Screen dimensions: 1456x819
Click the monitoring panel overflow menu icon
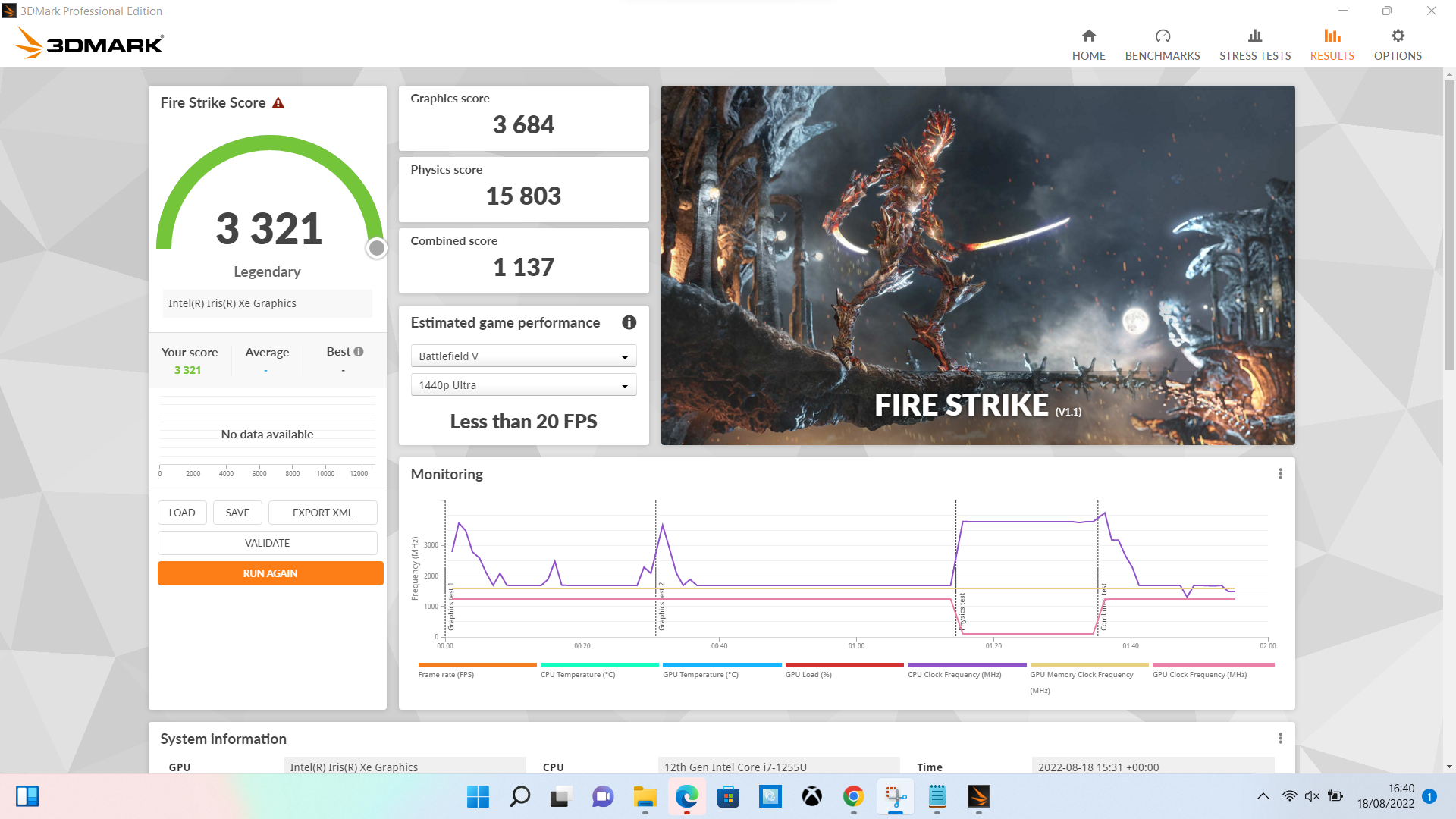pos(1280,473)
